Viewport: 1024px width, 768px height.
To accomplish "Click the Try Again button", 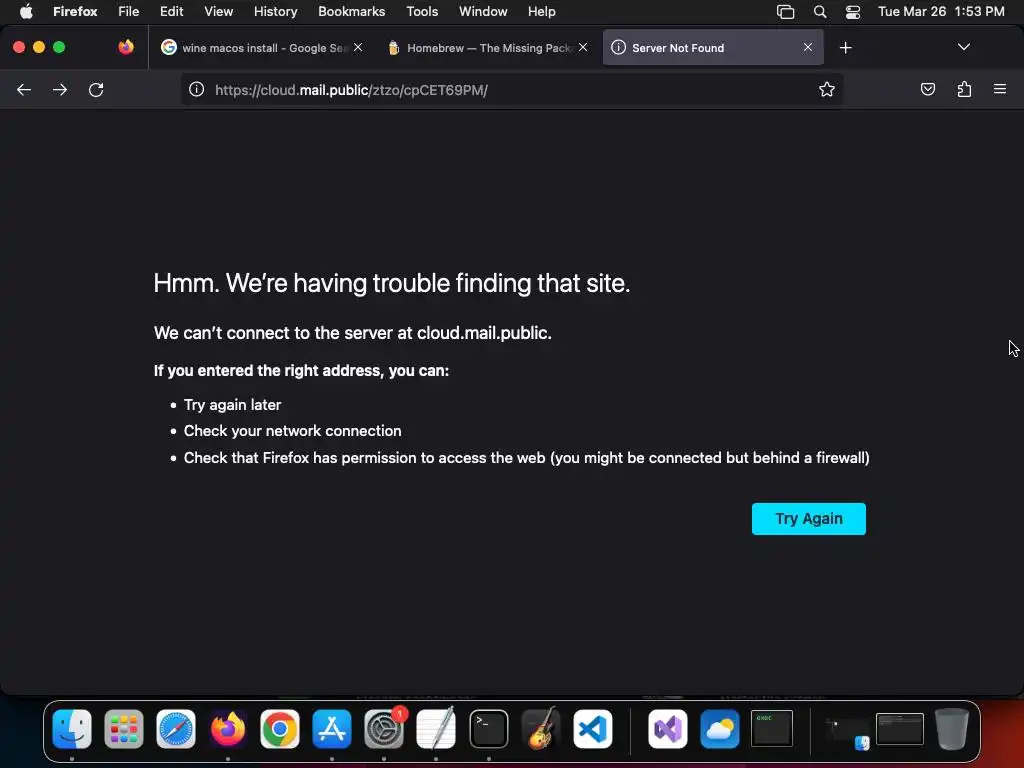I will pyautogui.click(x=808, y=519).
